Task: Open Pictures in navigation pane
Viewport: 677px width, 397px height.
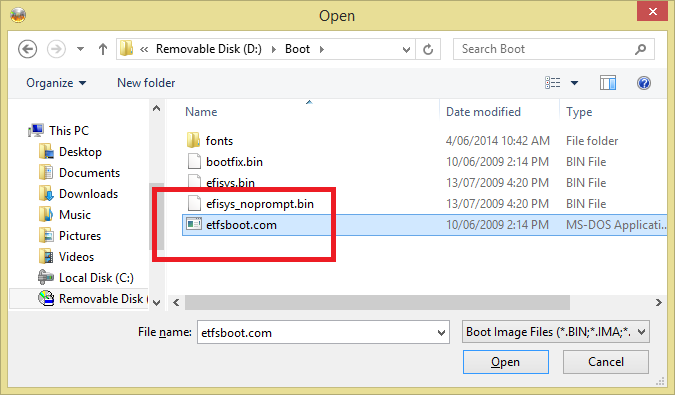Action: pyautogui.click(x=80, y=236)
